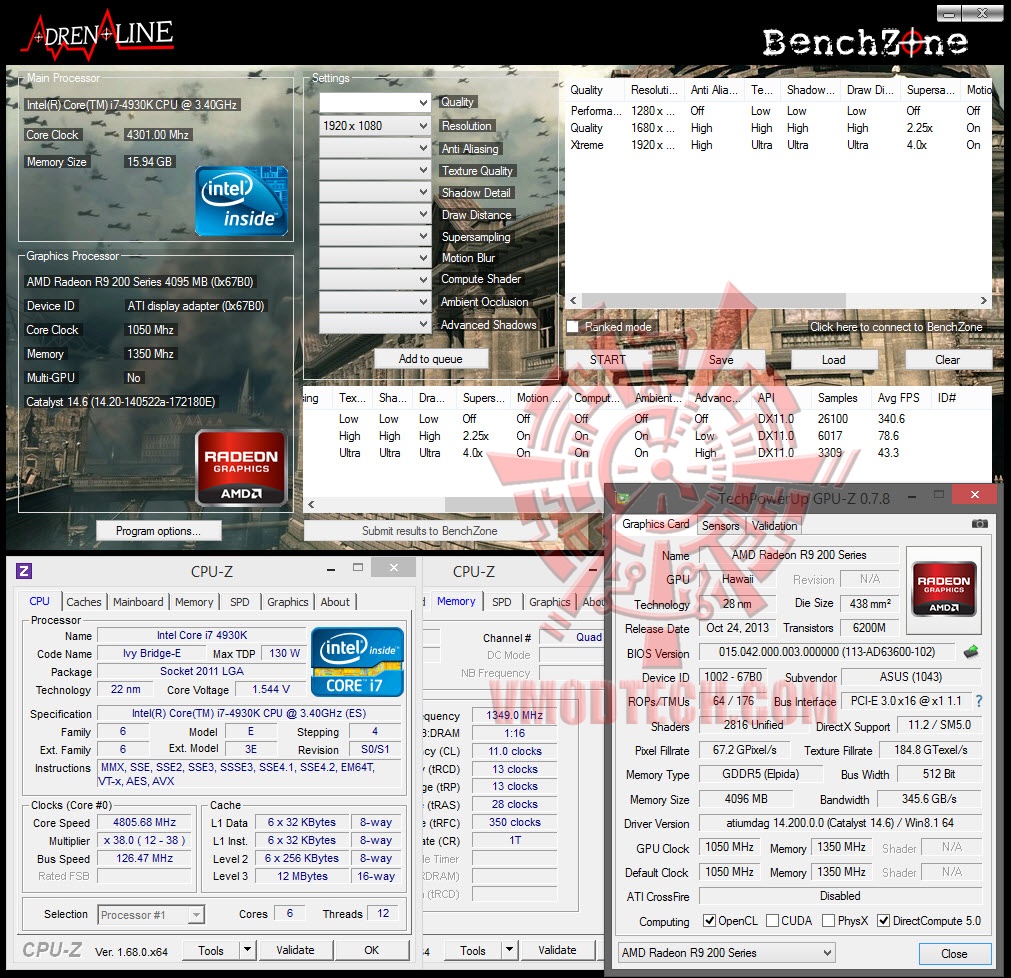Click the CPU-Z OK button

click(371, 950)
